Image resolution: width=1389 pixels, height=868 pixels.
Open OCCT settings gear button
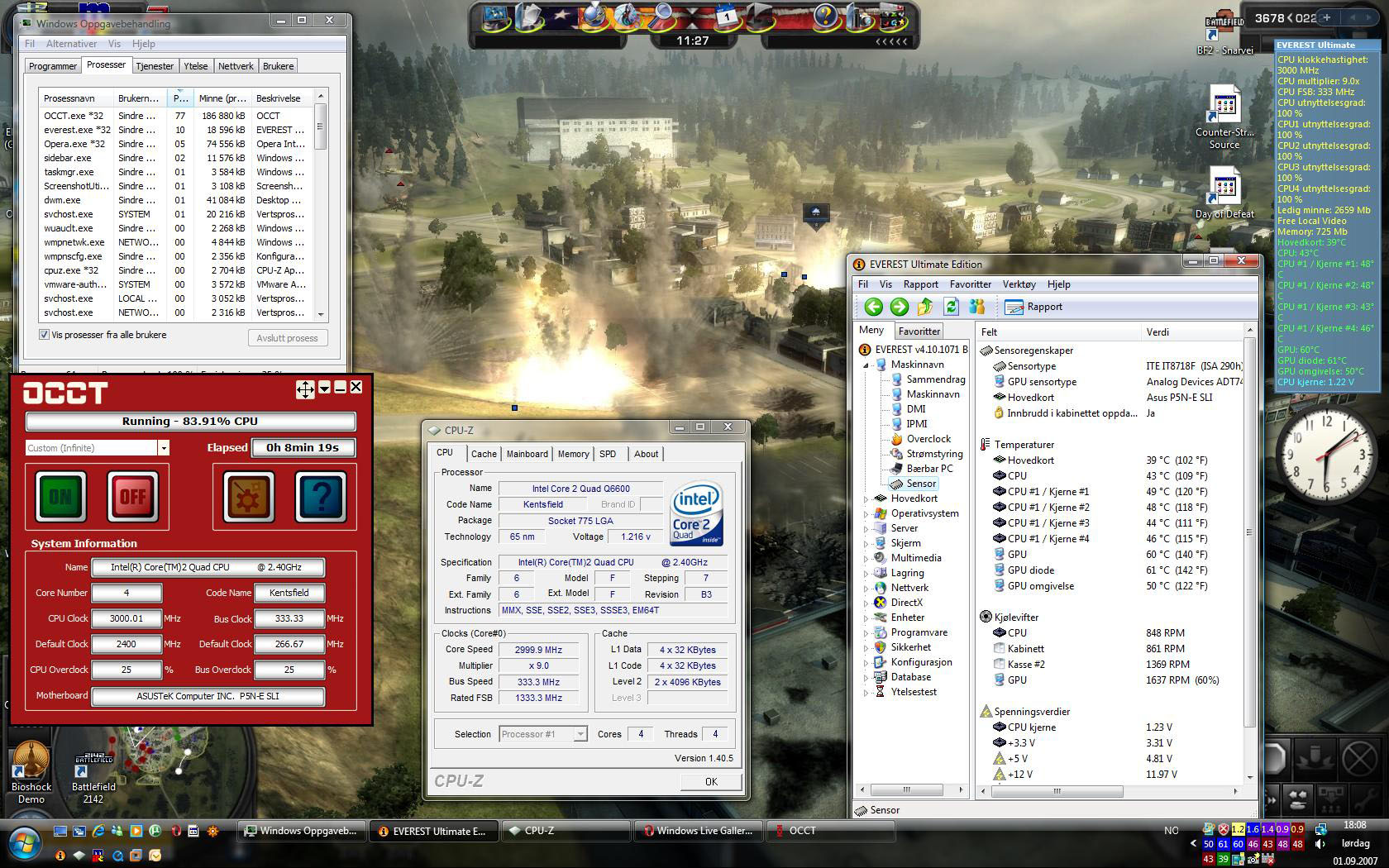point(248,496)
